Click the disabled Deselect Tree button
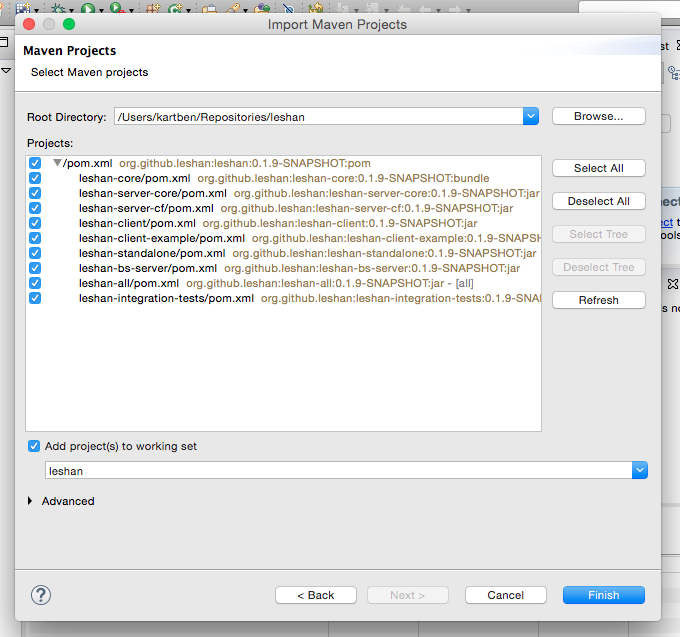680x637 pixels. [598, 267]
